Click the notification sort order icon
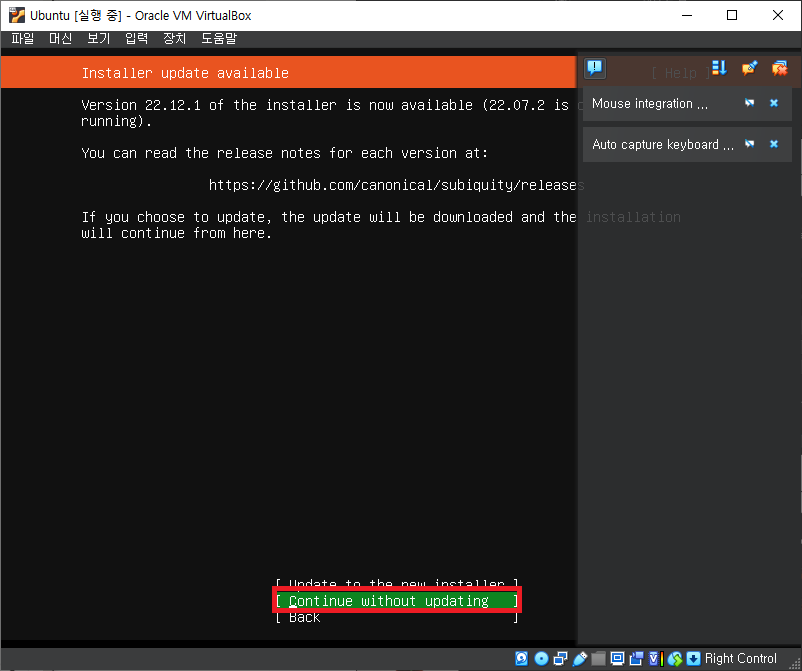 pyautogui.click(x=719, y=68)
